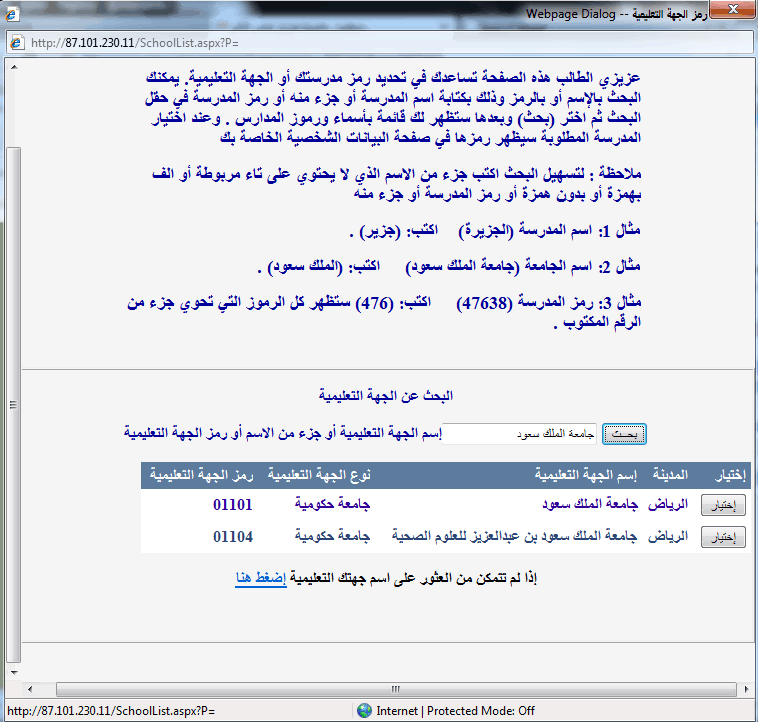Viewport: 758px width, 722px height.
Task: Choose جامعة الملك سعود row with إختيار button
Action: (x=723, y=505)
